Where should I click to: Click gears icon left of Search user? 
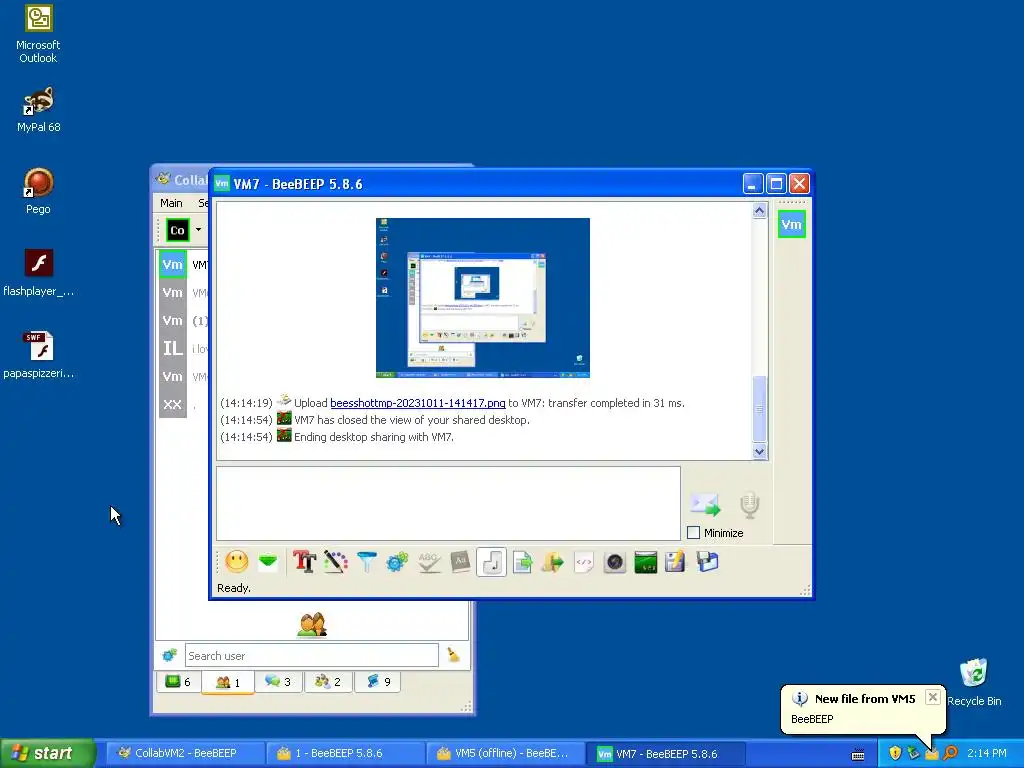[x=170, y=655]
